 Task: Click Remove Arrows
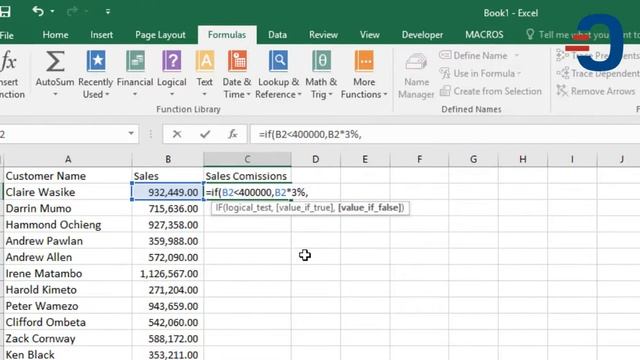[x=596, y=91]
